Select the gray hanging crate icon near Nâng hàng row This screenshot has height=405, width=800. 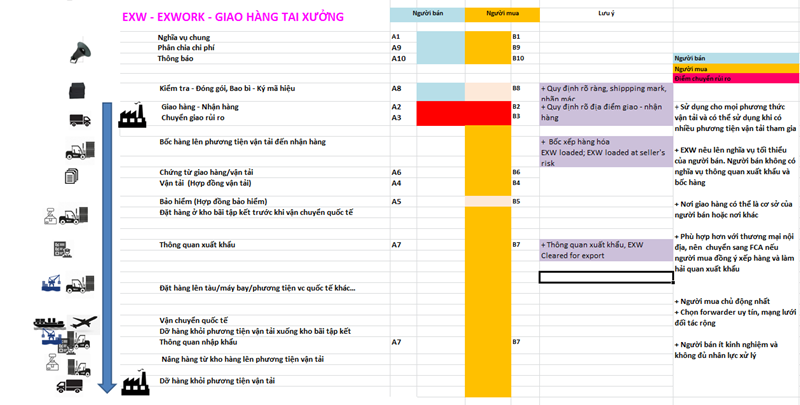[x=52, y=362]
